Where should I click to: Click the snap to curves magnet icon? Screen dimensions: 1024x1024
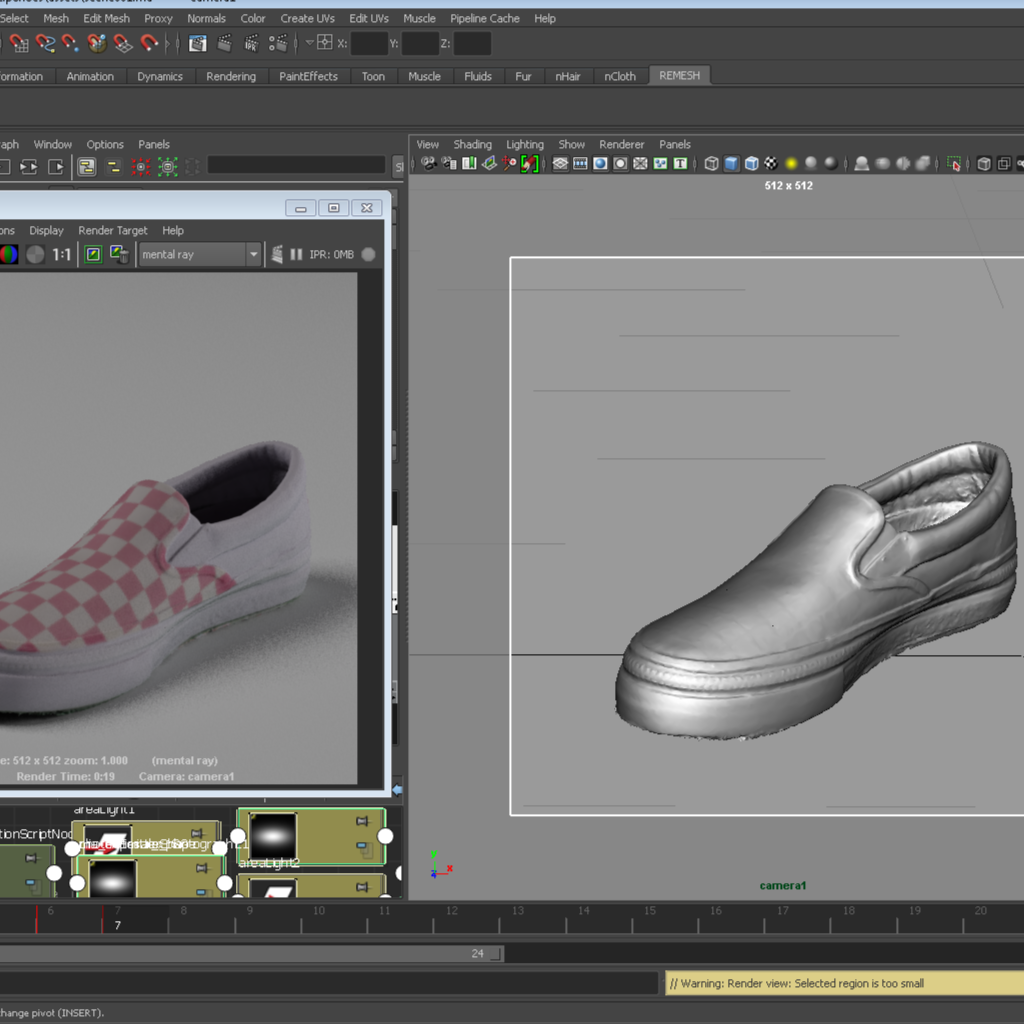click(45, 44)
